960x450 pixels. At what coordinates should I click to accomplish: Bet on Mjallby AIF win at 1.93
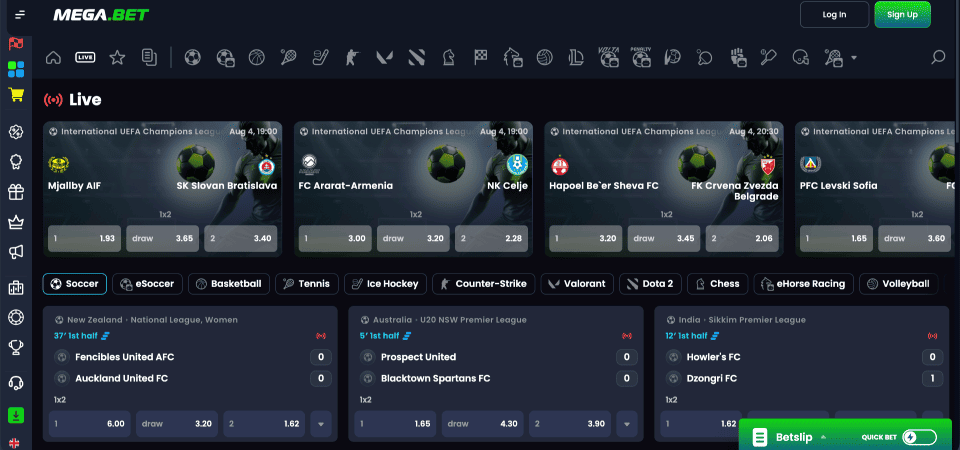click(x=84, y=239)
